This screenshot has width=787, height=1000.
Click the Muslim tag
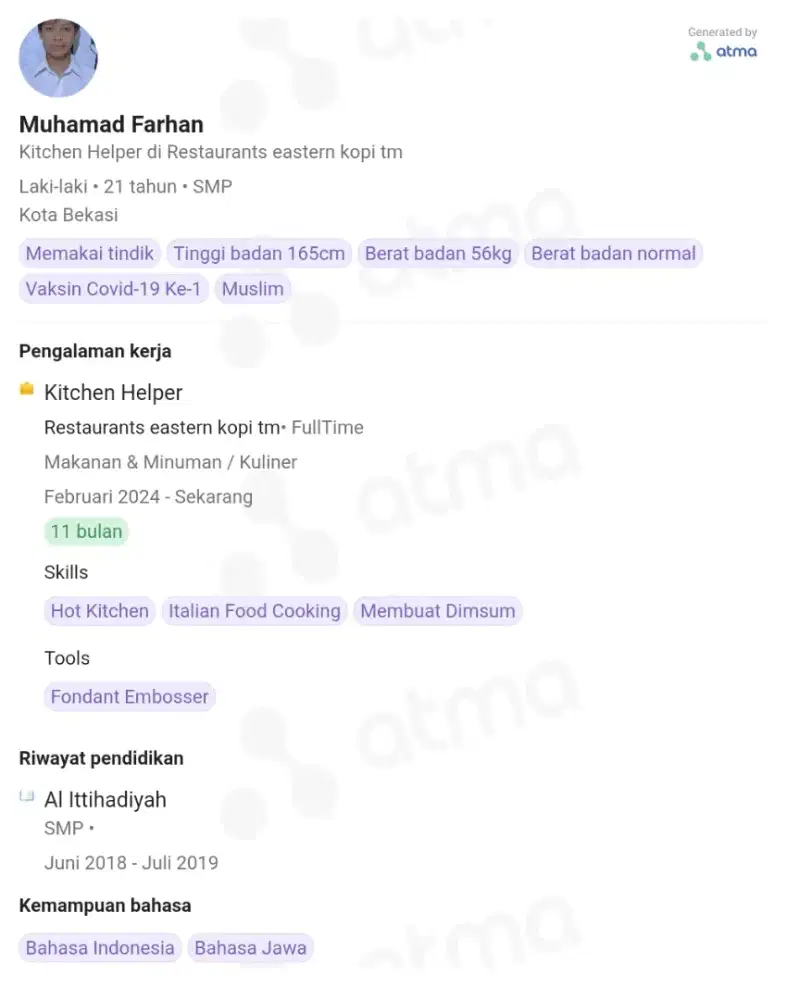point(253,289)
